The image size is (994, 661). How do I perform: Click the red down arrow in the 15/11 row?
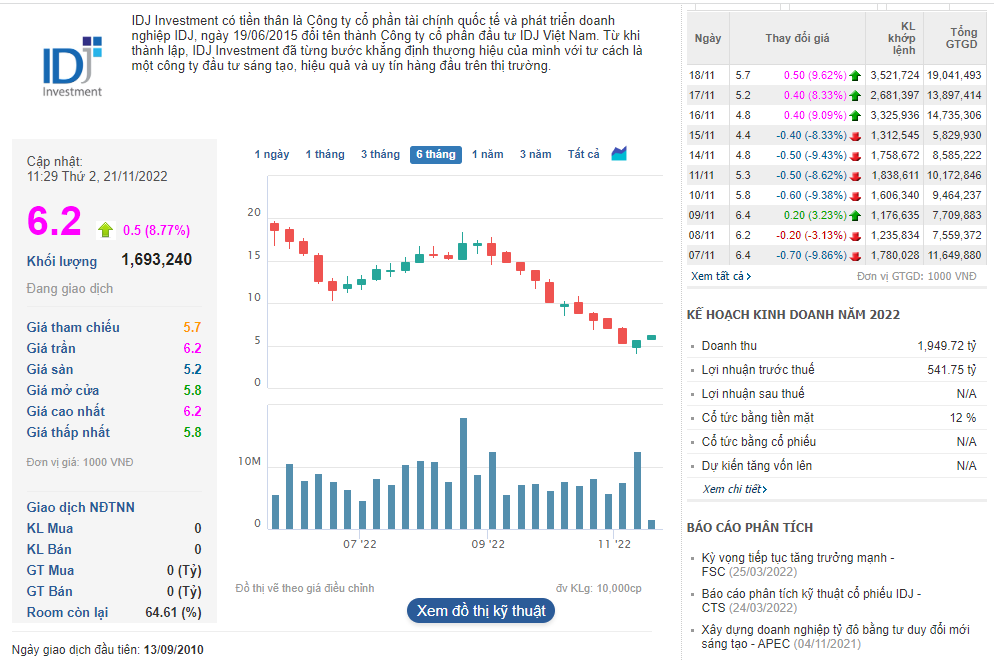point(855,136)
